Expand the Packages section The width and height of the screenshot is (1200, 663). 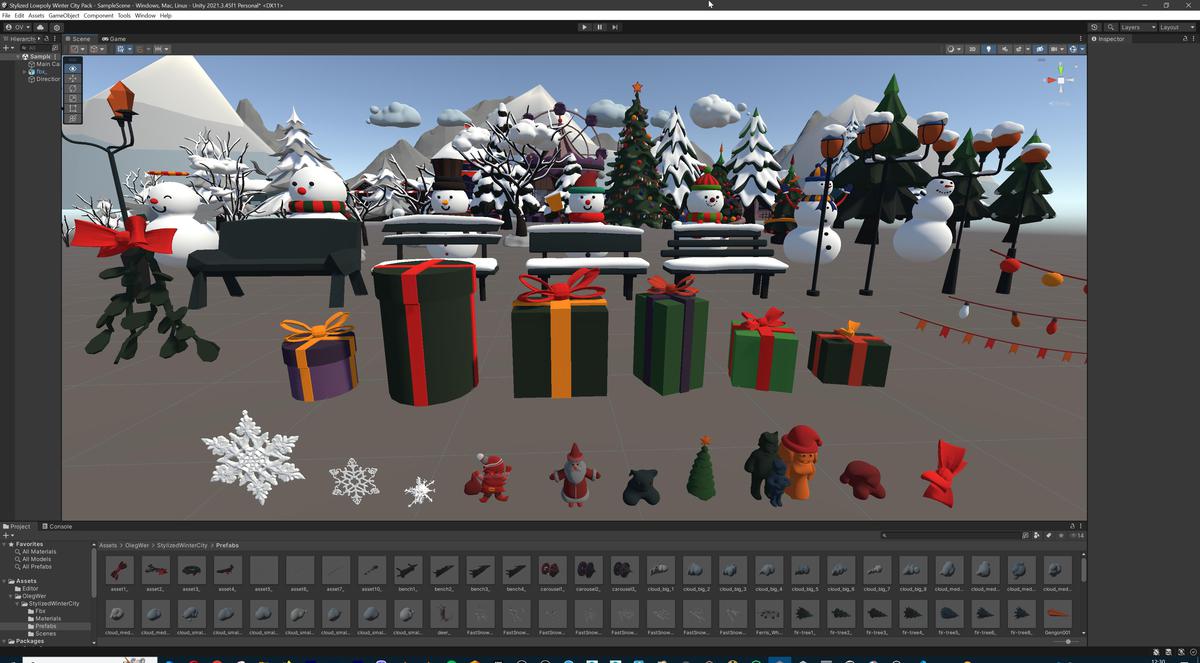pyautogui.click(x=4, y=641)
